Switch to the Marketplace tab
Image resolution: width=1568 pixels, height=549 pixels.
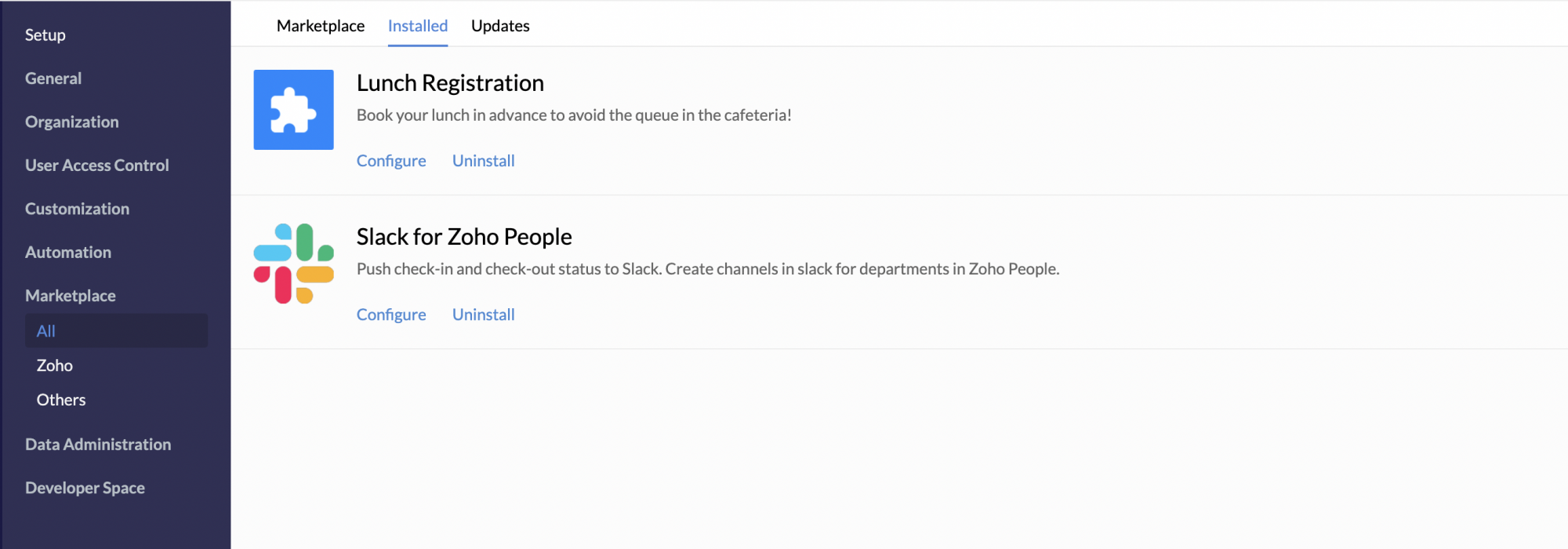[x=320, y=26]
